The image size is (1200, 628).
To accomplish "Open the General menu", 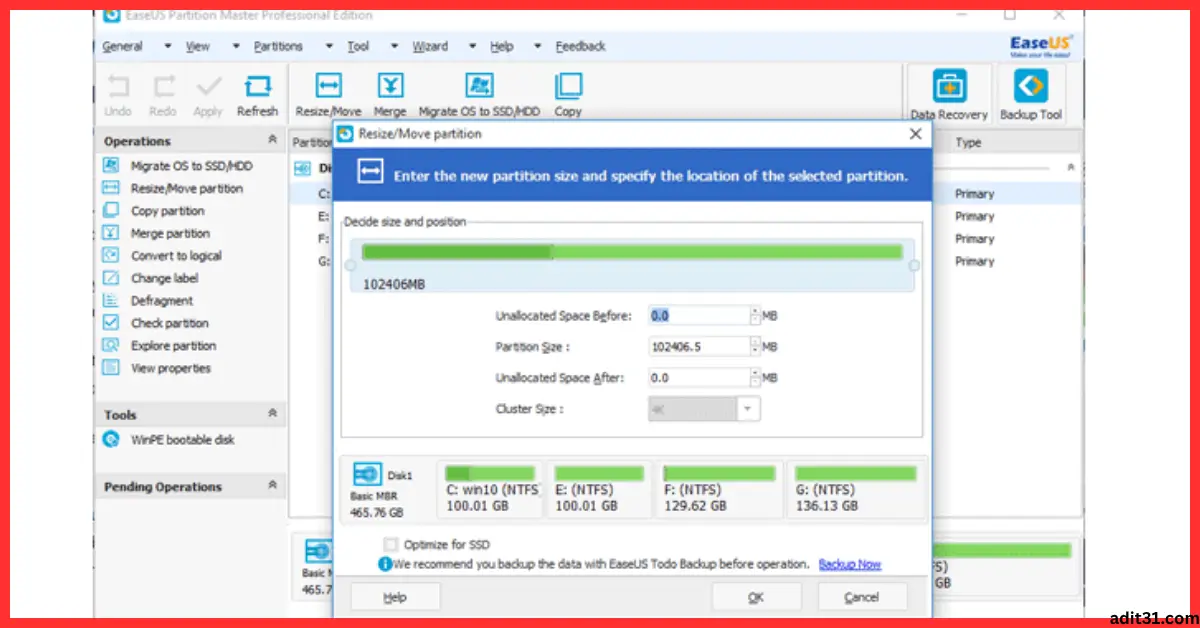I will (x=122, y=46).
